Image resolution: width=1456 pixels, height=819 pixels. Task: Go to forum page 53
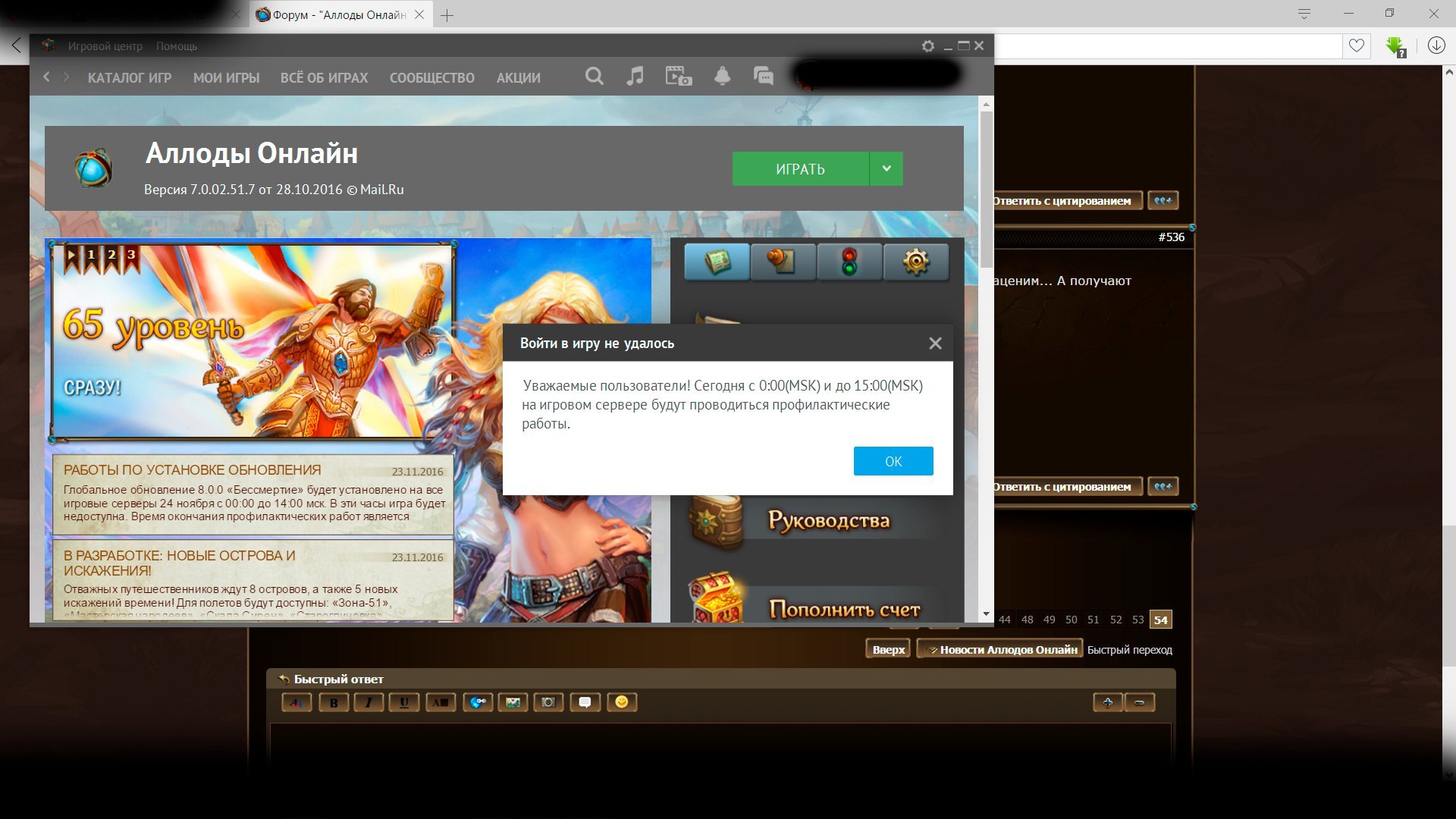pos(1137,620)
